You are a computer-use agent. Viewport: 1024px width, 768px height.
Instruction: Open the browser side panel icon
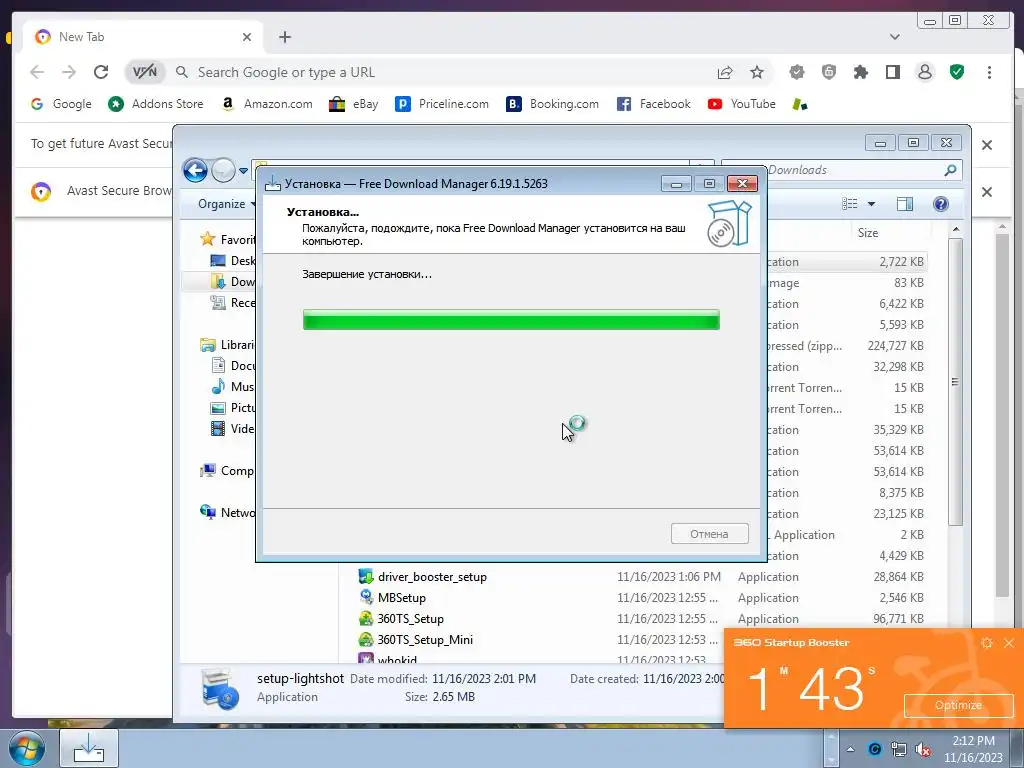pos(893,72)
